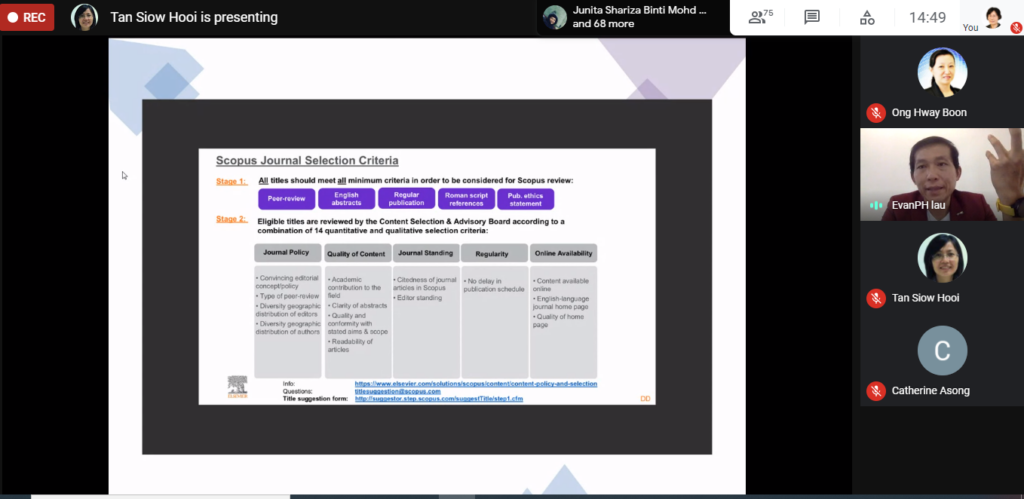Click presenter avatar next to 'Tan Siow Hooi is presenting'
The height and width of the screenshot is (499, 1024).
point(84,17)
